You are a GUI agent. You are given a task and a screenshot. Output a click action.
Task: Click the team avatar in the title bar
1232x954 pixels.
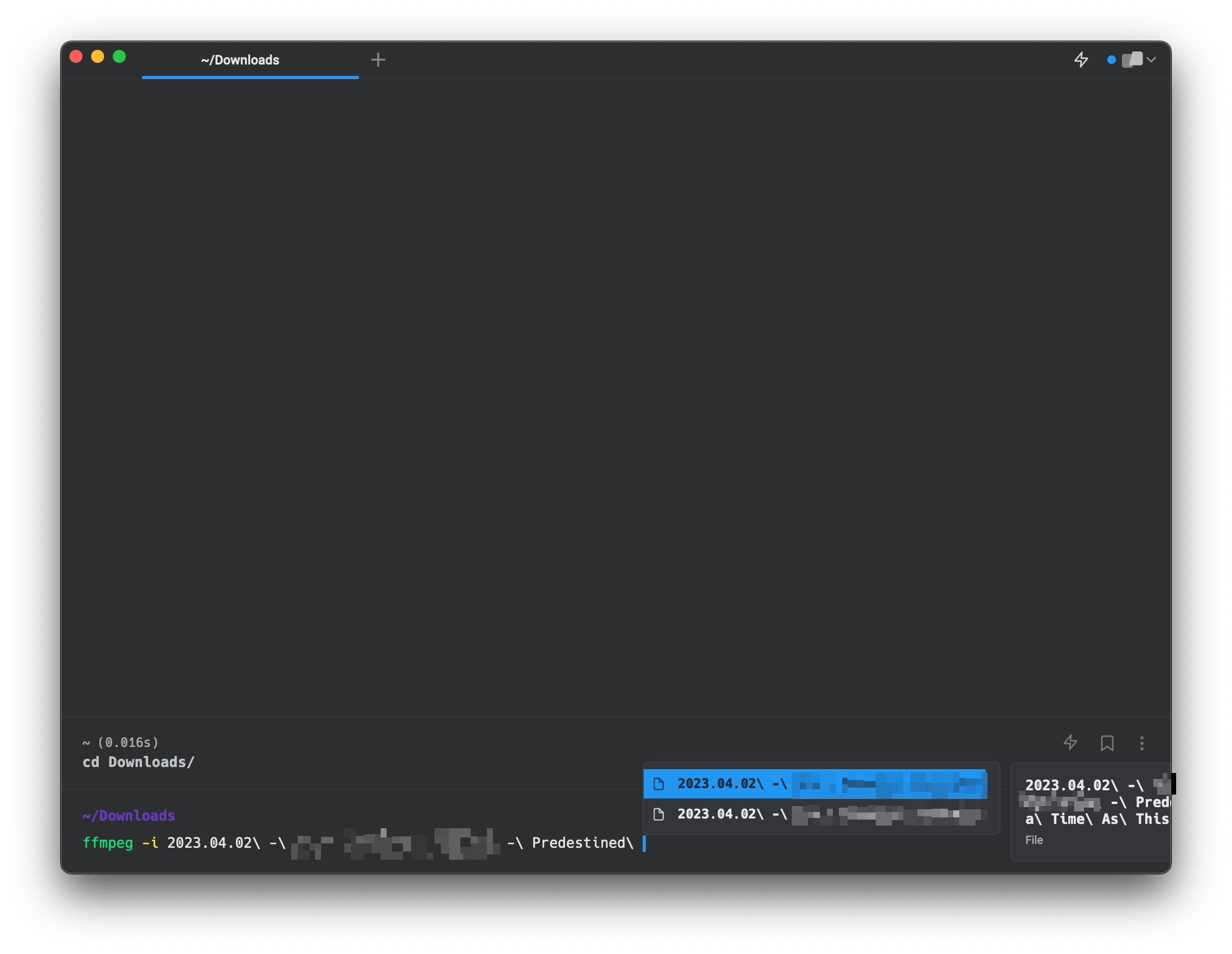pos(1132,59)
